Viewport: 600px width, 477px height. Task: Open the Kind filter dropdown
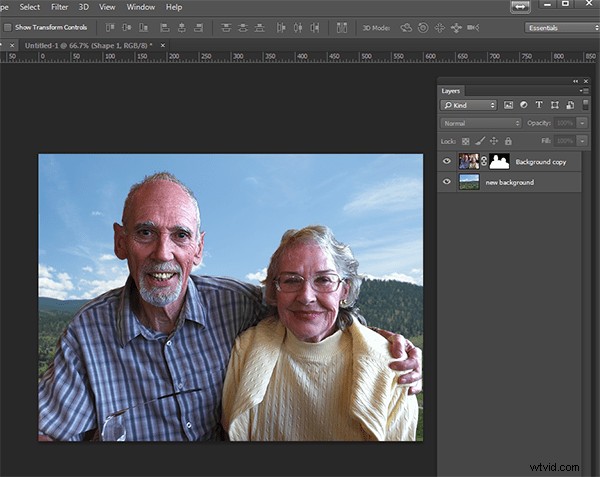468,105
